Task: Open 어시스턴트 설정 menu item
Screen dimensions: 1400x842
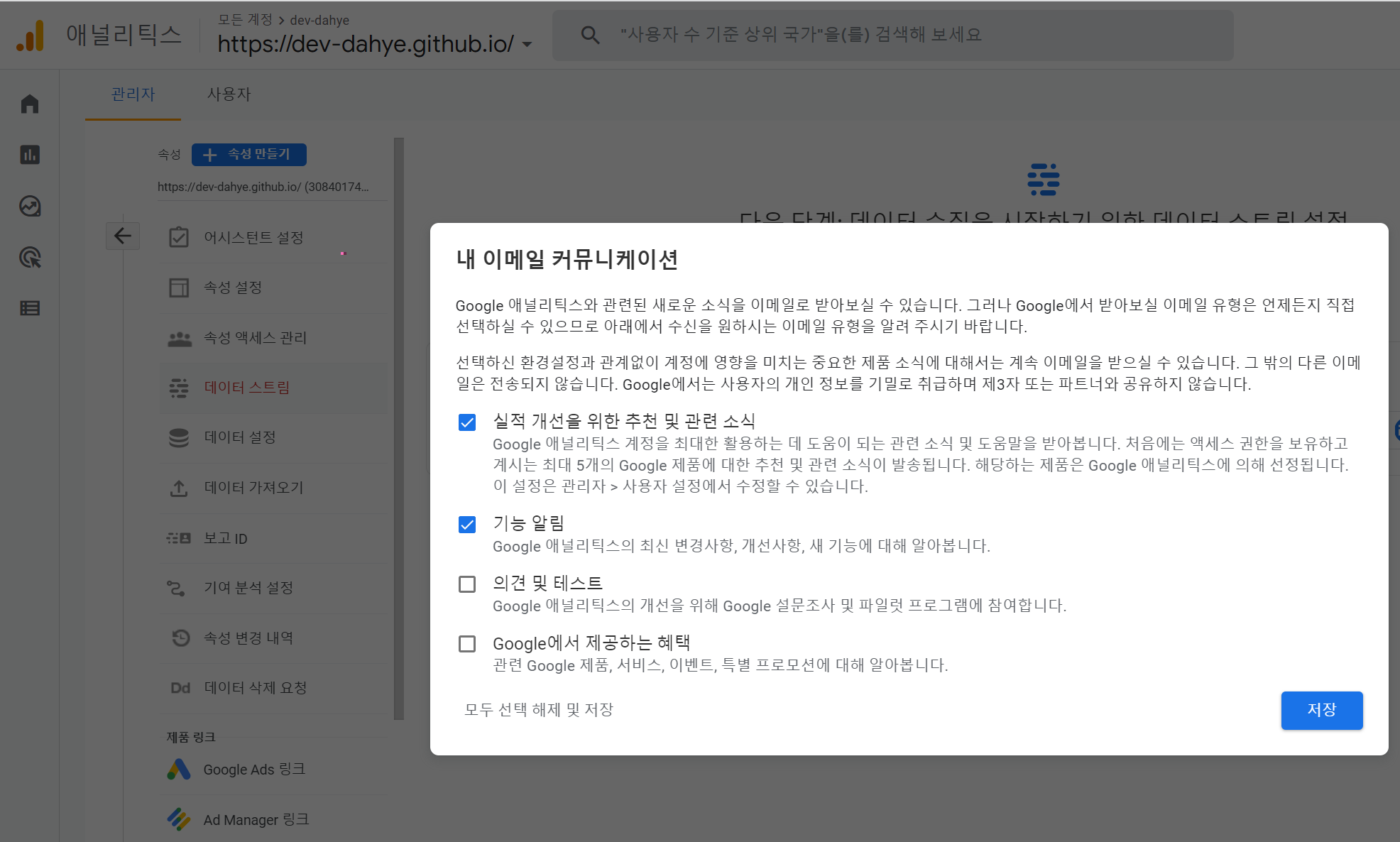Action: click(x=273, y=238)
